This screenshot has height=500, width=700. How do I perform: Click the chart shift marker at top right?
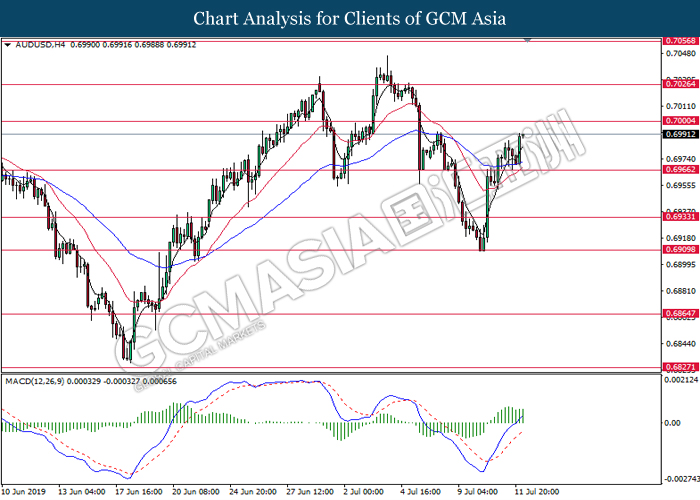tap(528, 40)
